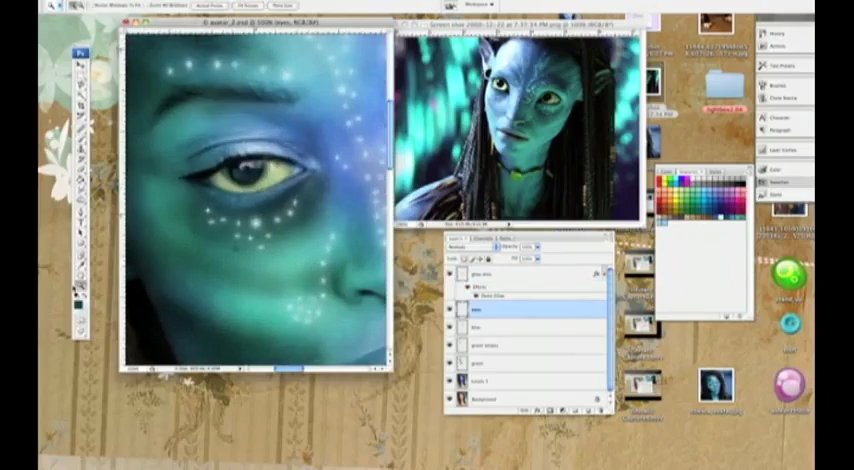Hide the blue layer

click(450, 327)
